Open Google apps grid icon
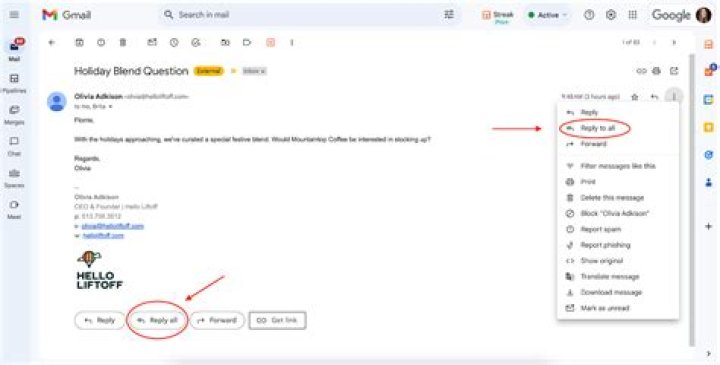720x365 pixels. (633, 15)
